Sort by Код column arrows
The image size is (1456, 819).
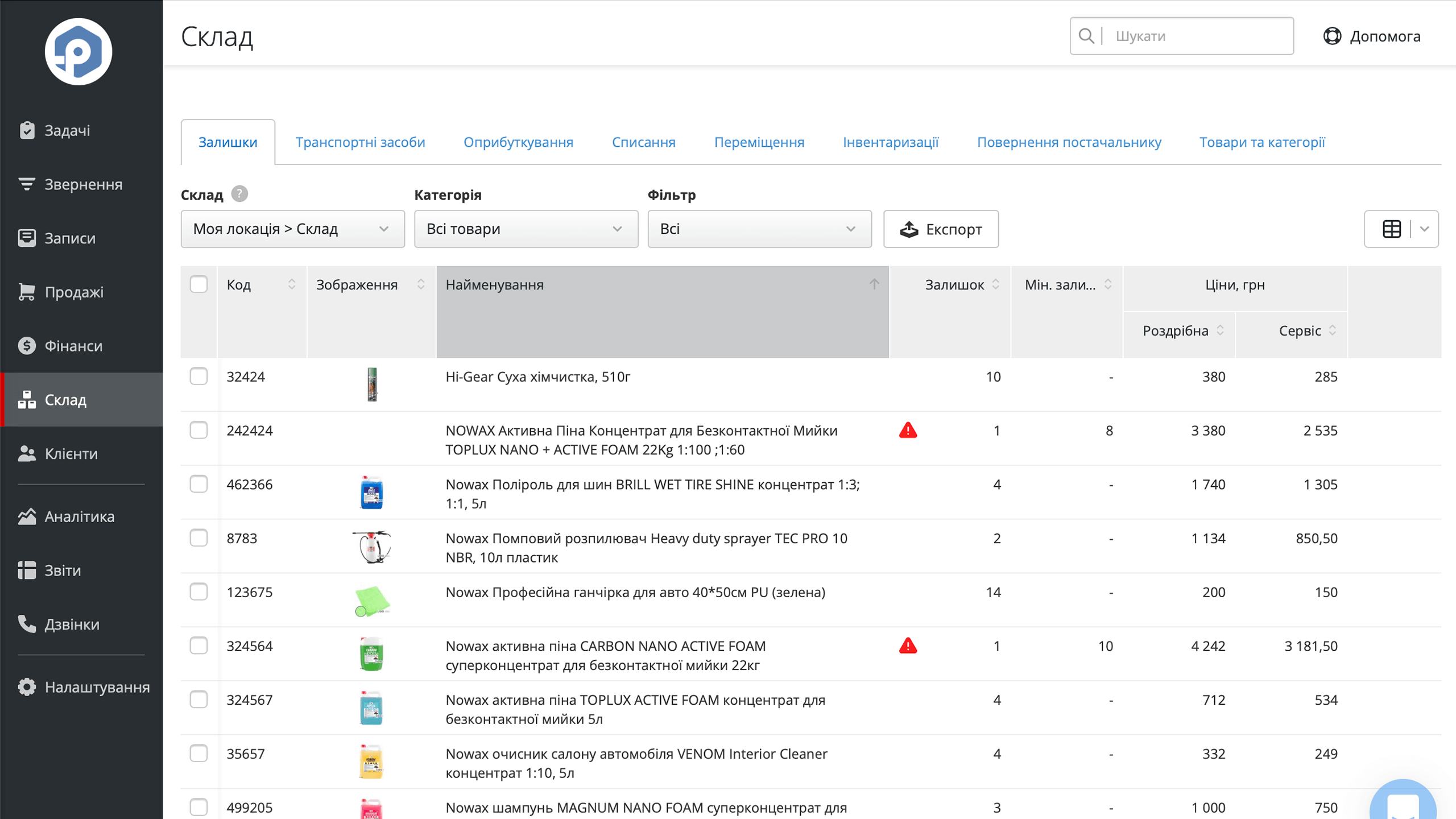[x=292, y=284]
